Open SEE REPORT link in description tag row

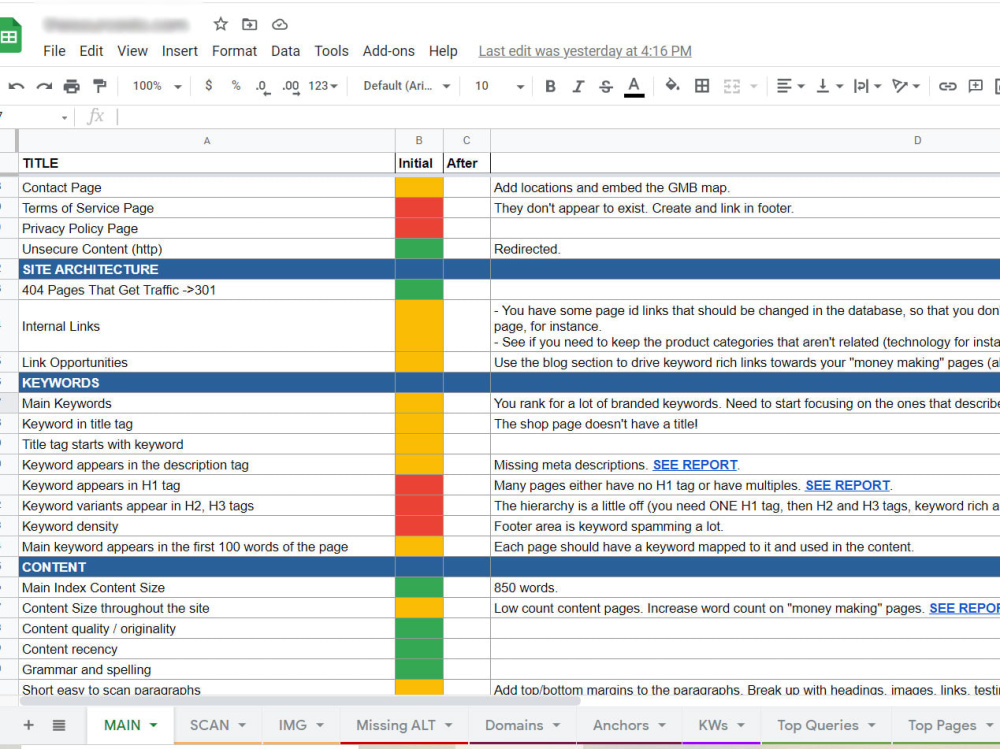pyautogui.click(x=695, y=465)
